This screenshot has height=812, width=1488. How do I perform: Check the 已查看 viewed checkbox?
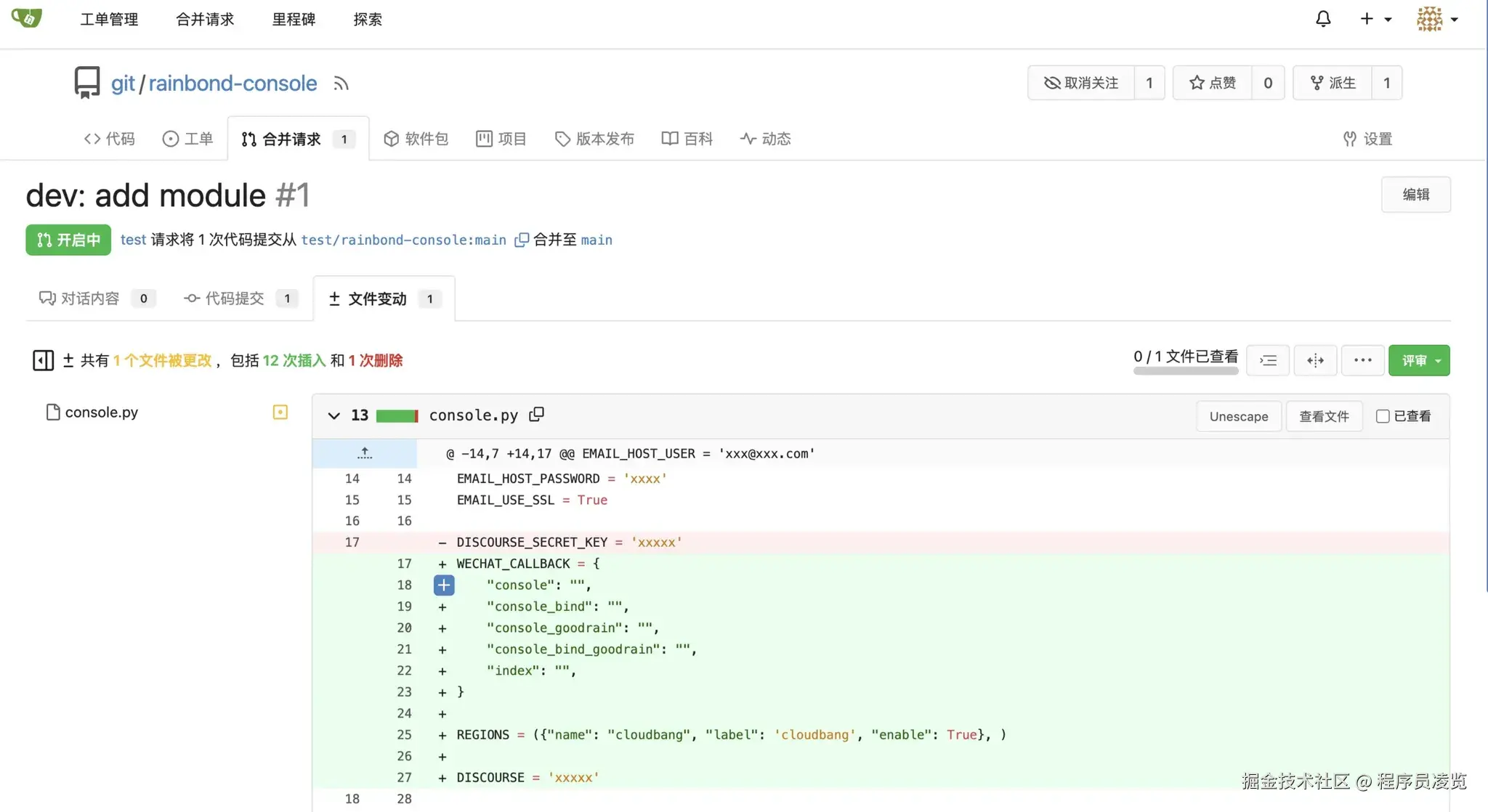(1383, 416)
